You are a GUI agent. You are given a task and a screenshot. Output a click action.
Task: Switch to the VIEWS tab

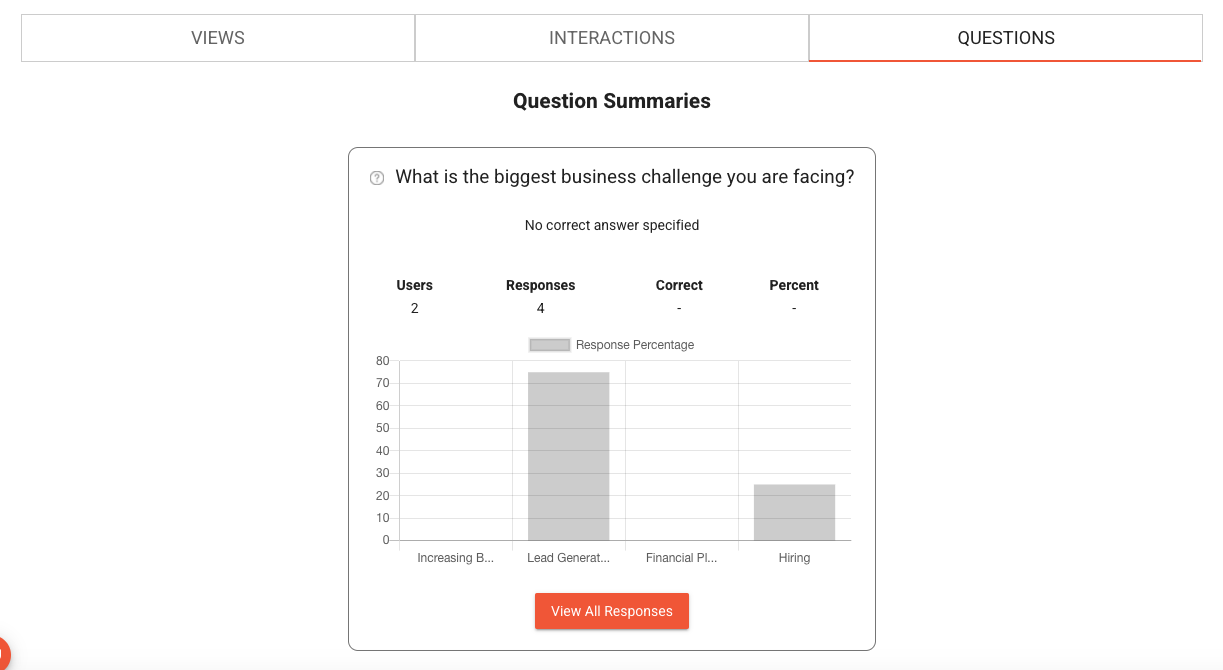(x=218, y=38)
